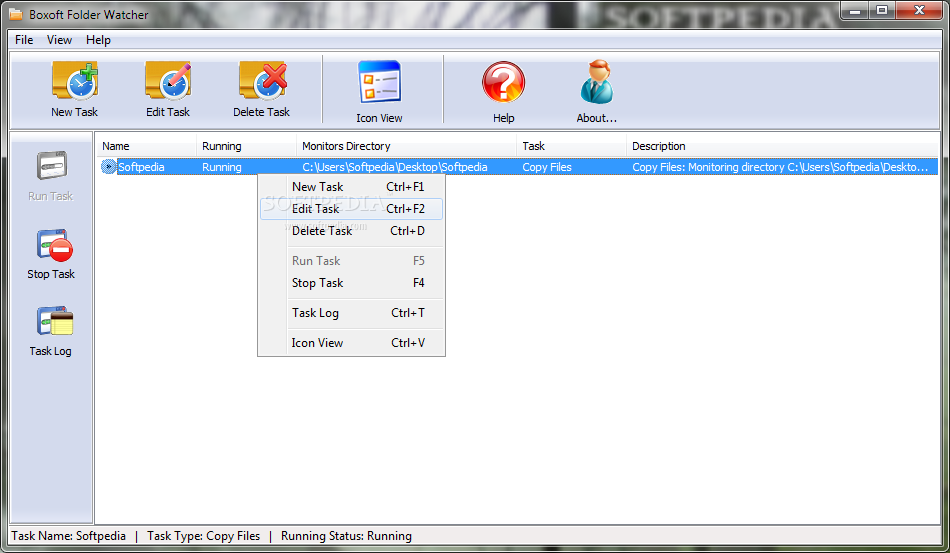Choose Icon View in context menu
The image size is (950, 553).
351,343
